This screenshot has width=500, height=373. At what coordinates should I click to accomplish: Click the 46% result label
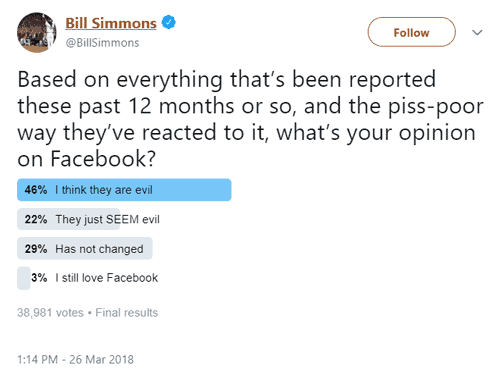pos(36,190)
